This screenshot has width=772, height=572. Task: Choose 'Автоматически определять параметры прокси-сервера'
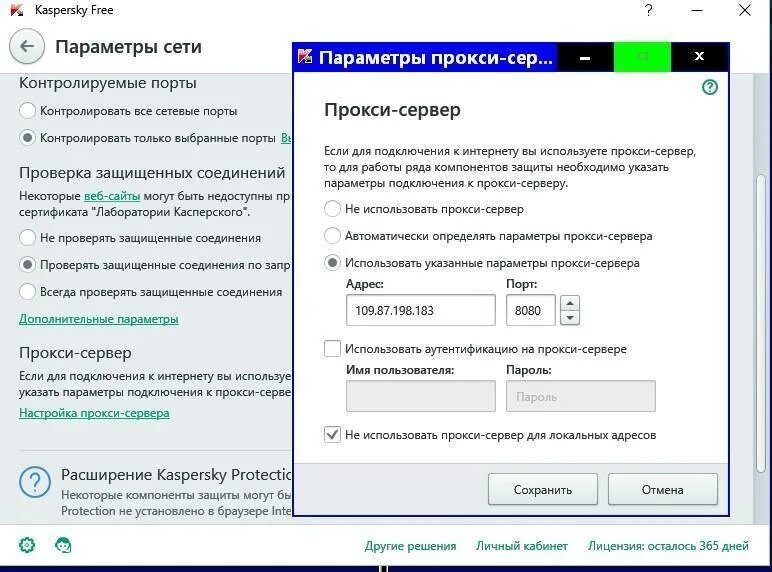coord(332,236)
